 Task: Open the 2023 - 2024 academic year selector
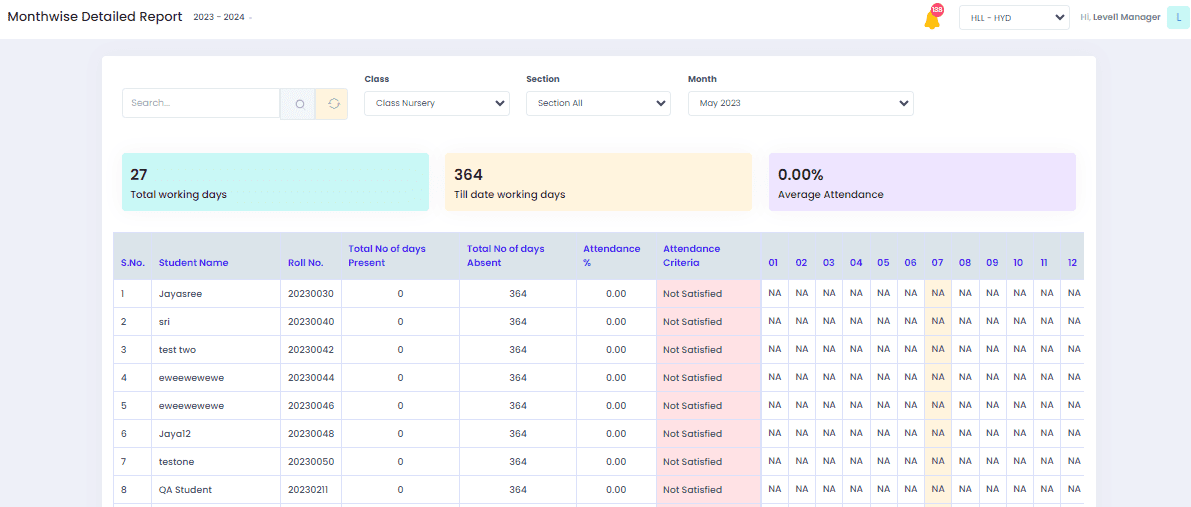[223, 17]
